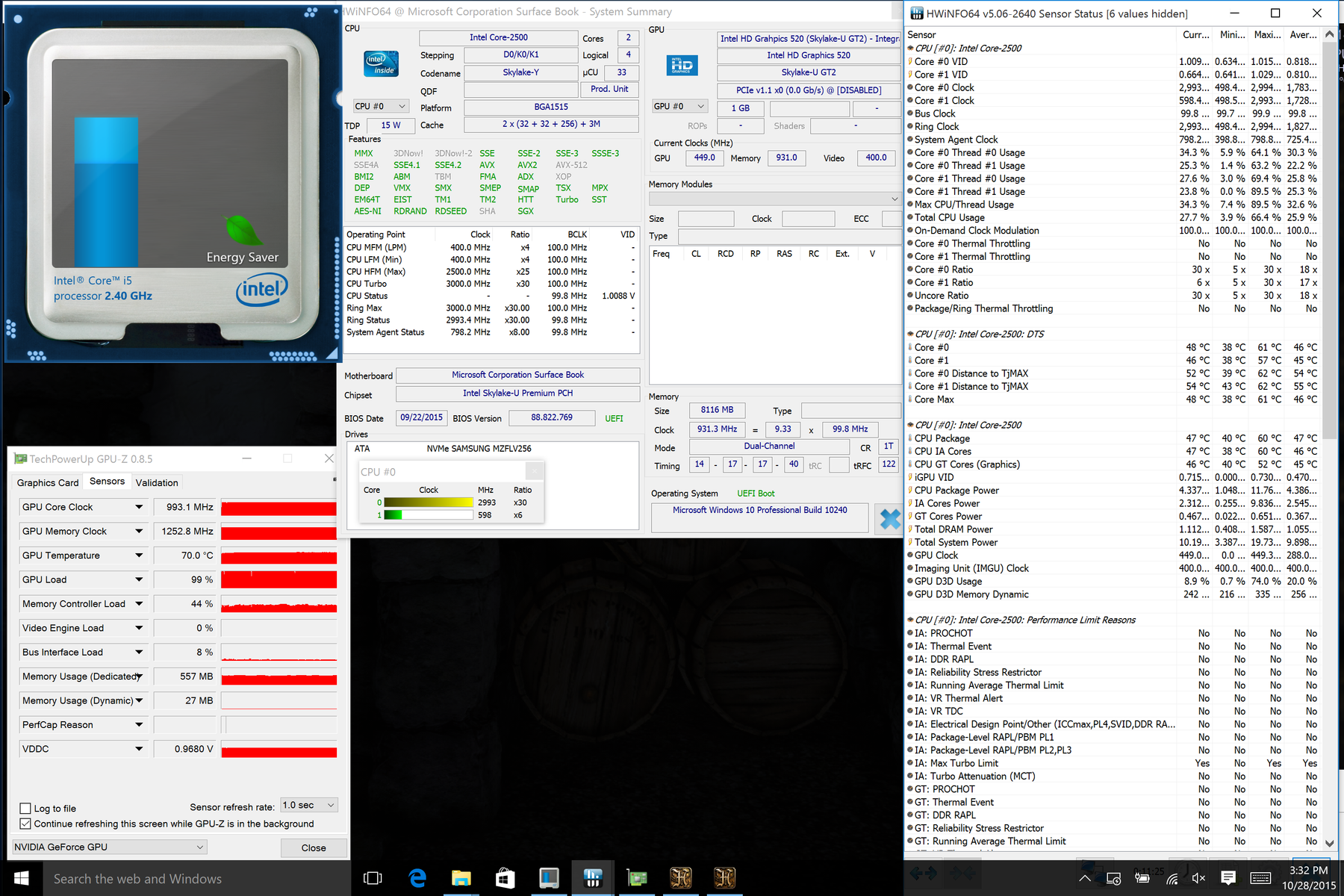Viewport: 1344px width, 896px height.
Task: Click the Sensor column header in HWiNFO
Action: (x=921, y=34)
